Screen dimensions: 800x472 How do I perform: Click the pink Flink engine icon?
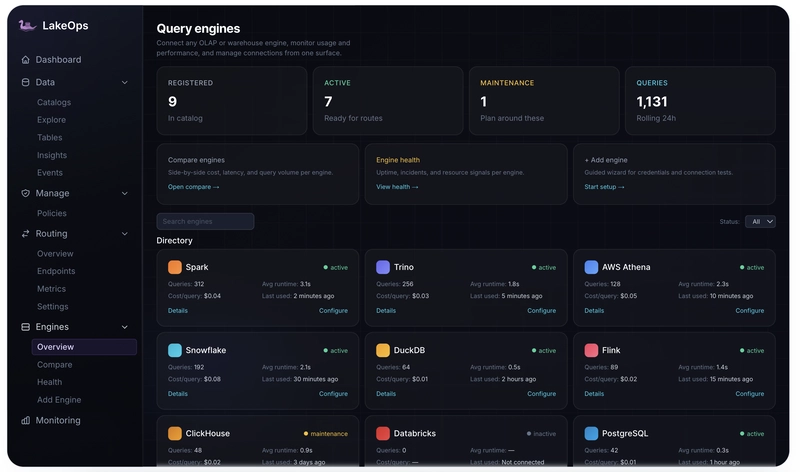[x=591, y=351]
